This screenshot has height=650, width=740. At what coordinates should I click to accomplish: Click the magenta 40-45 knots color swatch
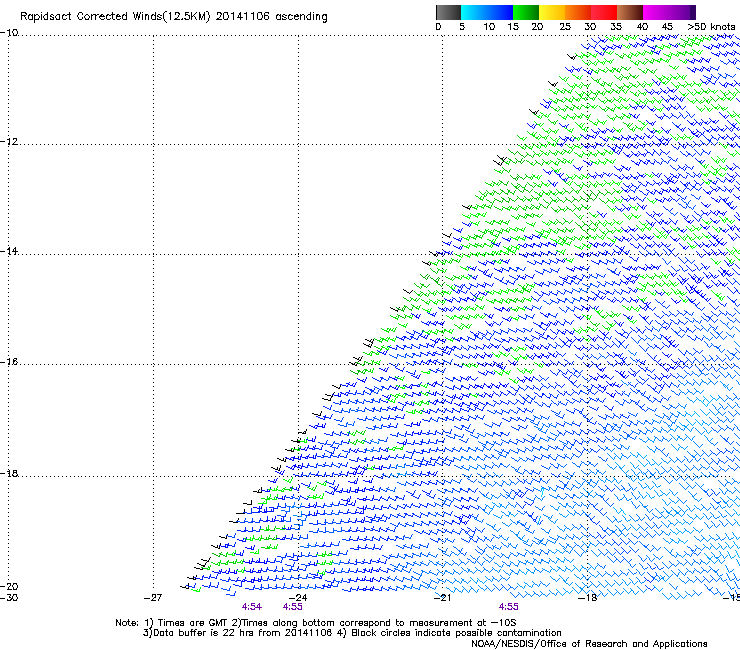point(656,12)
